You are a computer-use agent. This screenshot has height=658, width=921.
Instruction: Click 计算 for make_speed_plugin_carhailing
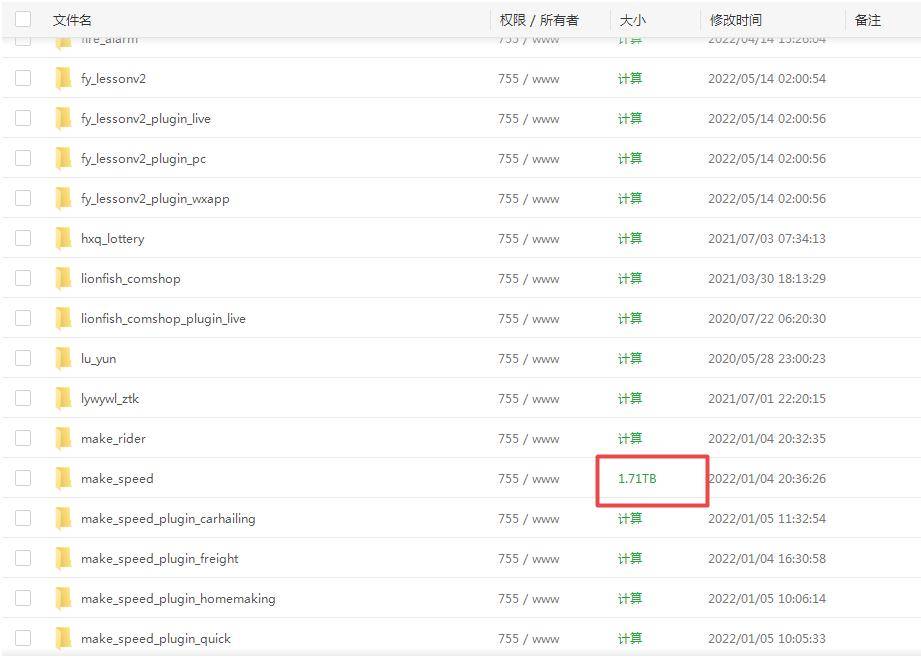click(630, 518)
